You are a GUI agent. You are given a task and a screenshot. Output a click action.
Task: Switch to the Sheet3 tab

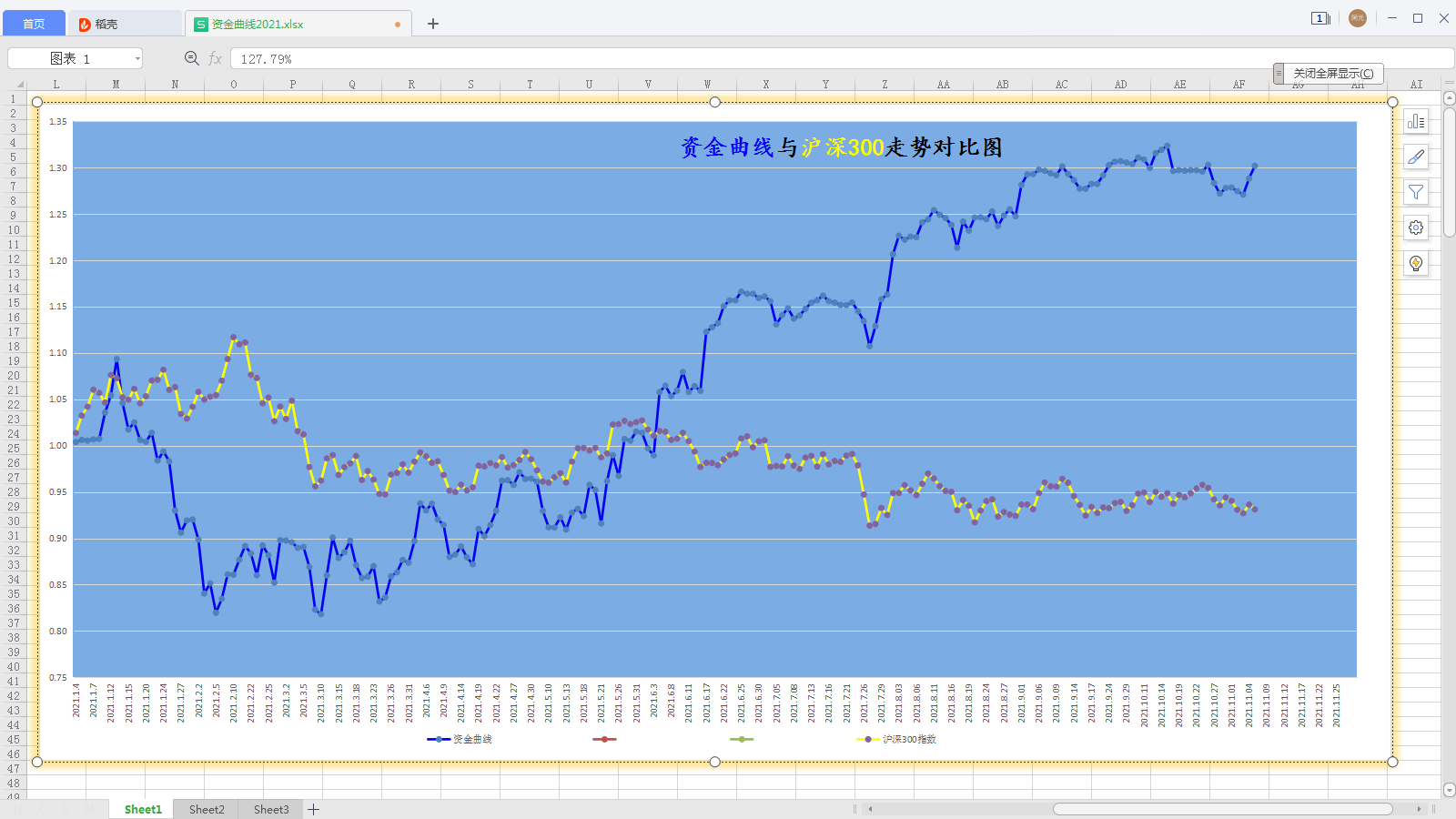(271, 809)
